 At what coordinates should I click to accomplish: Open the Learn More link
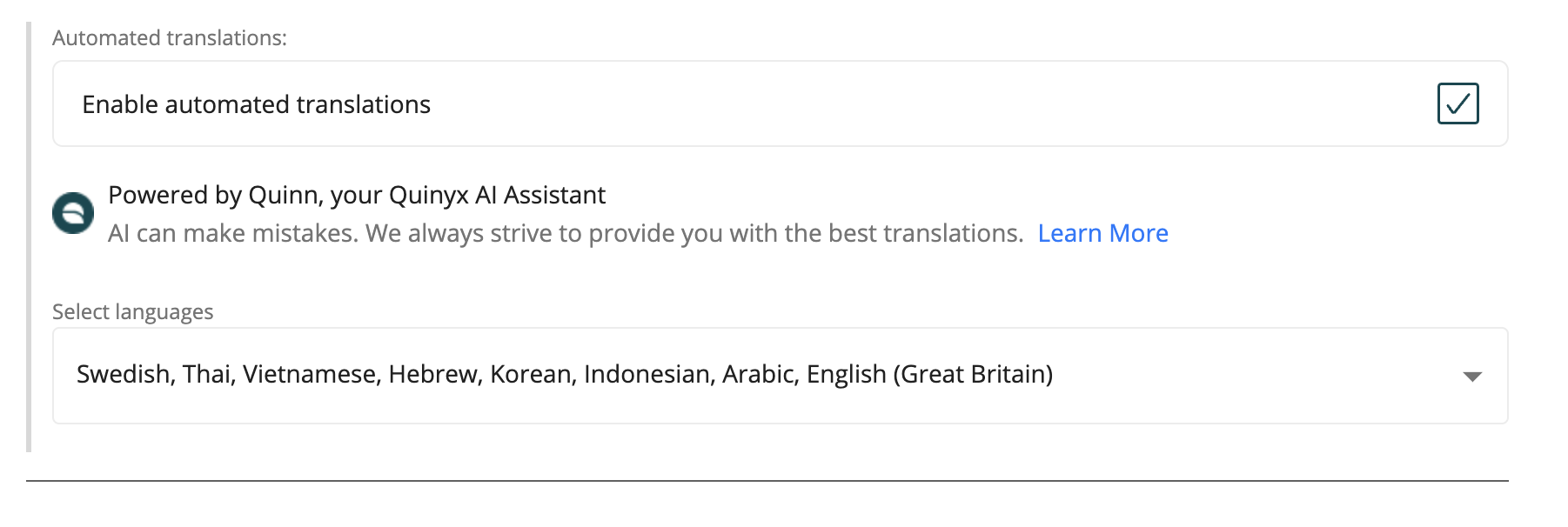pos(1102,233)
